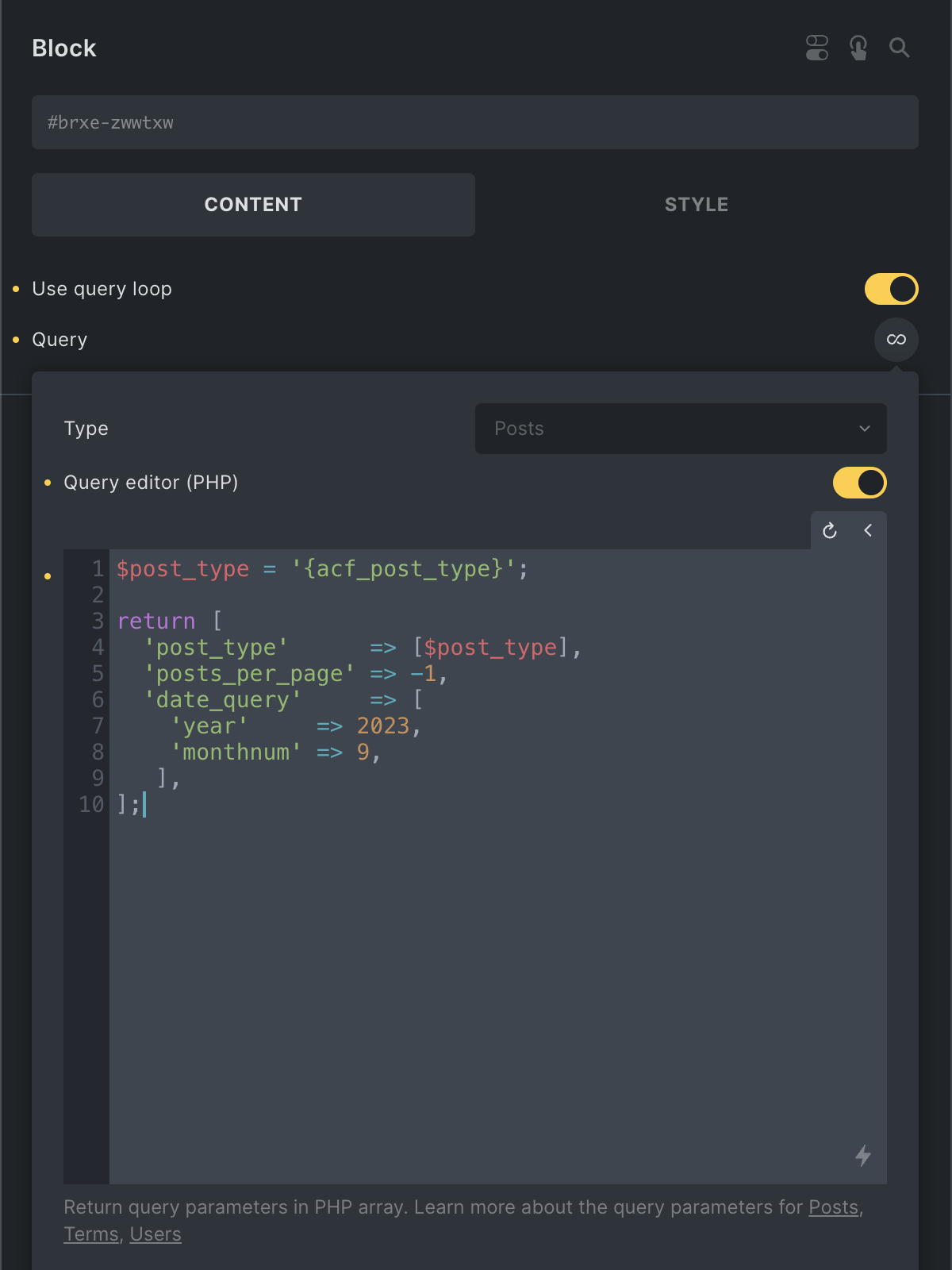
Task: Turn off the Query editor (PHP) switch
Action: click(859, 483)
